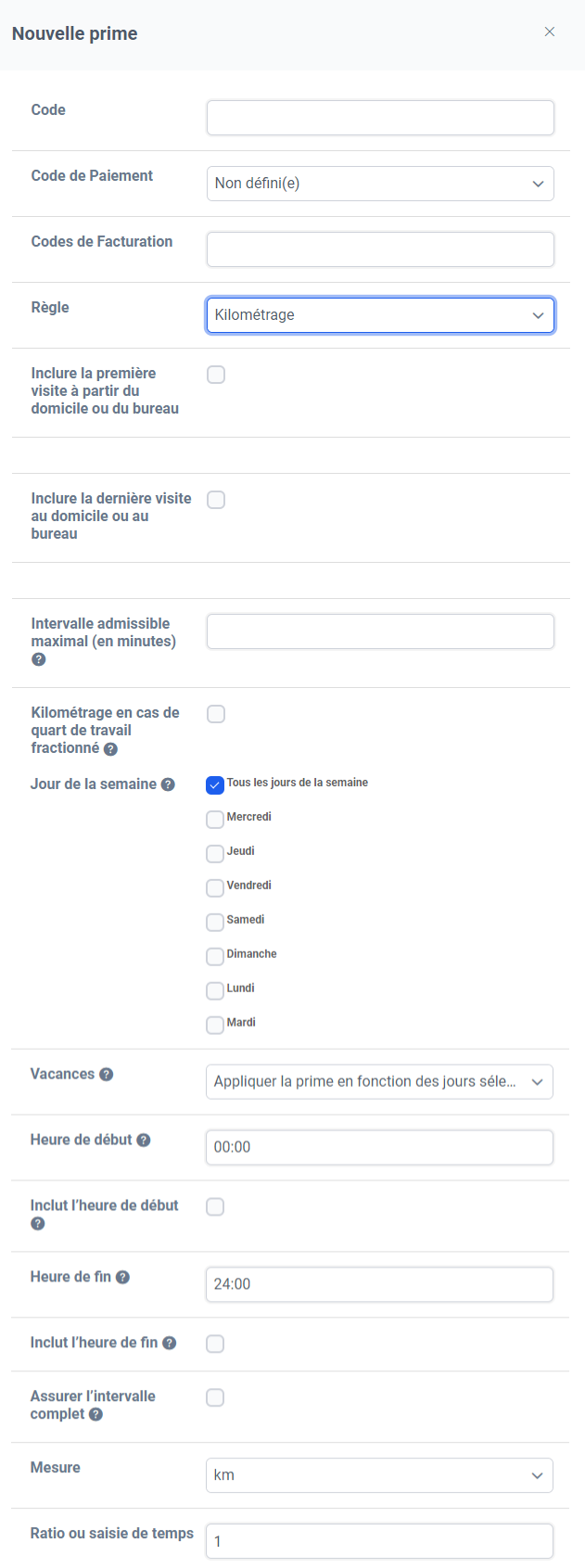Enable the Samedi checkbox
The image size is (585, 1568).
click(215, 923)
